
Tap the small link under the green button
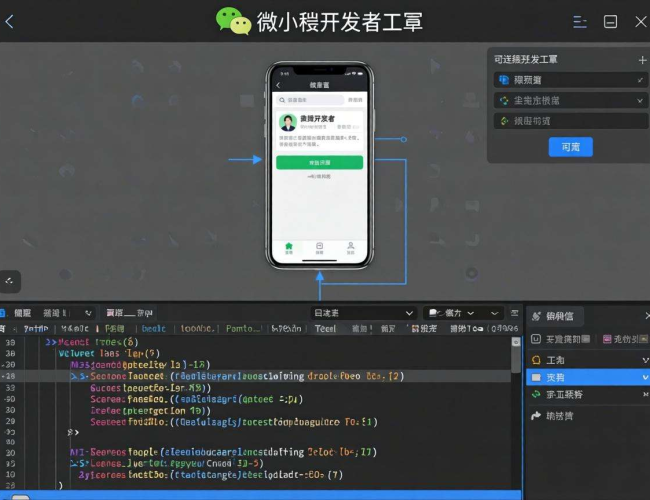click(319, 177)
